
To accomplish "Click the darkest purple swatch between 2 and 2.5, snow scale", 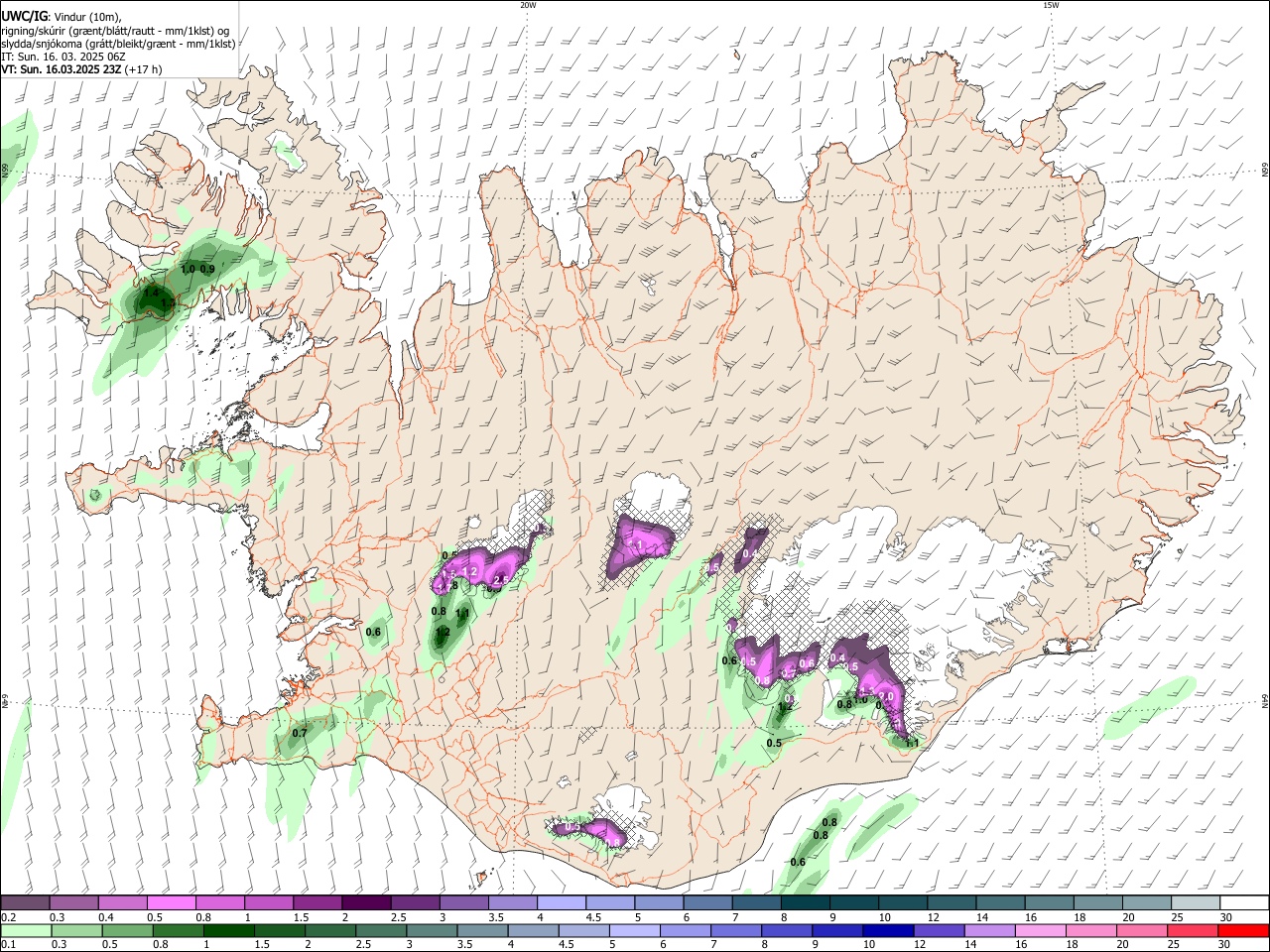I will coord(366,903).
